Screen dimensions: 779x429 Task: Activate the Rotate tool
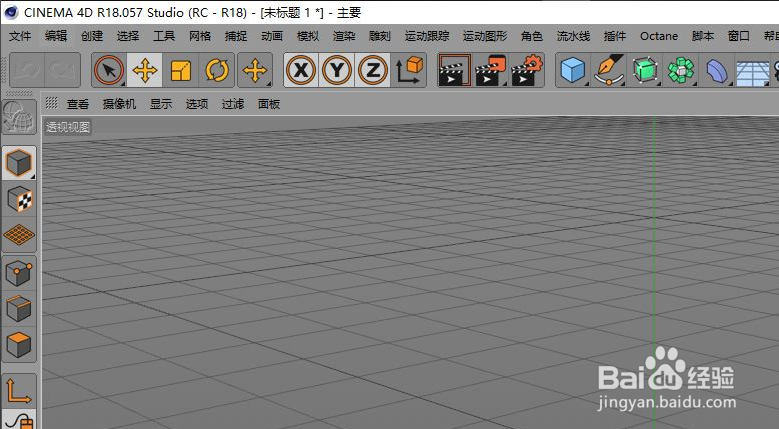click(217, 70)
